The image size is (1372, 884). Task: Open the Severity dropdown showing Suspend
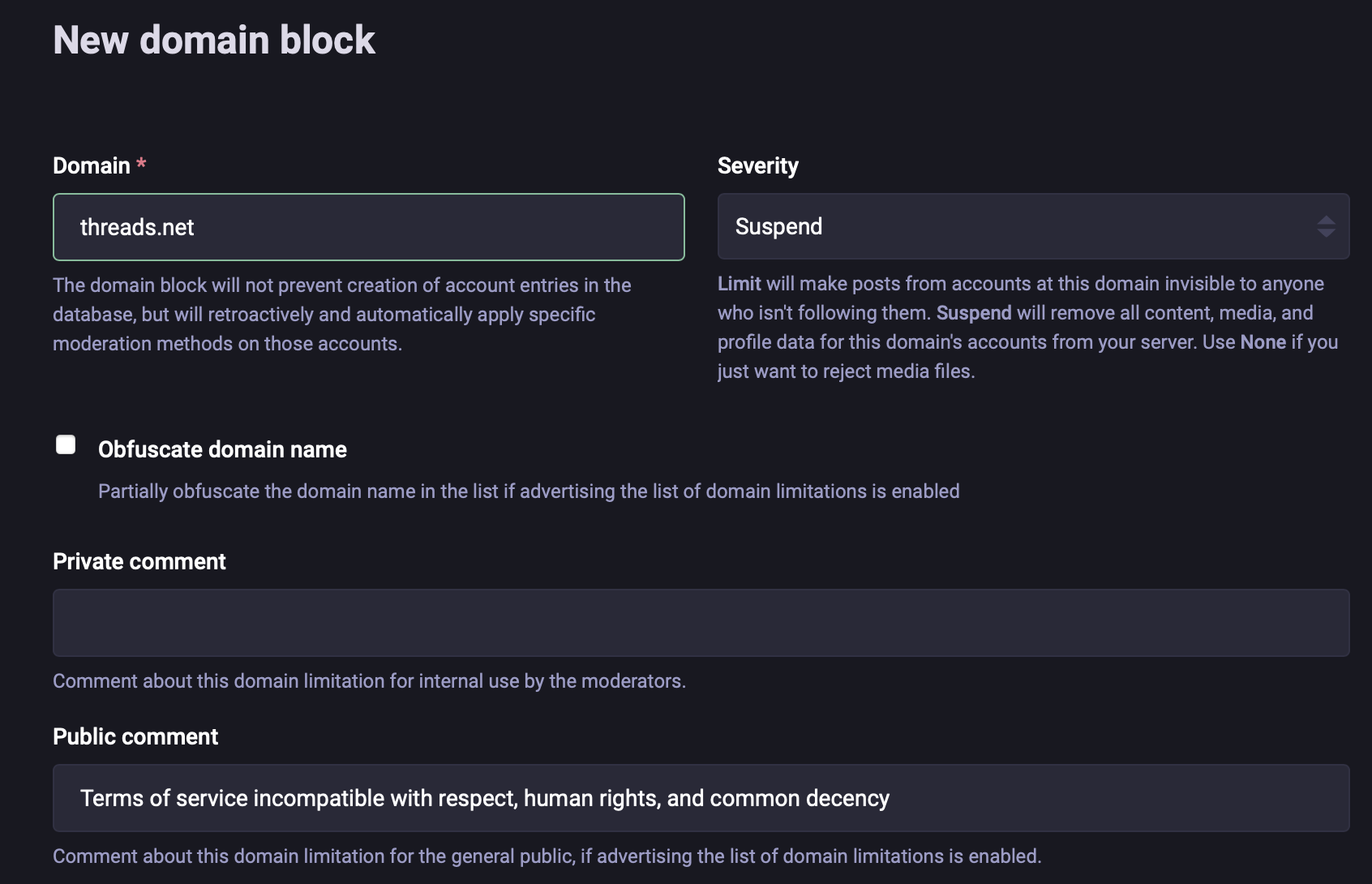tap(1033, 226)
